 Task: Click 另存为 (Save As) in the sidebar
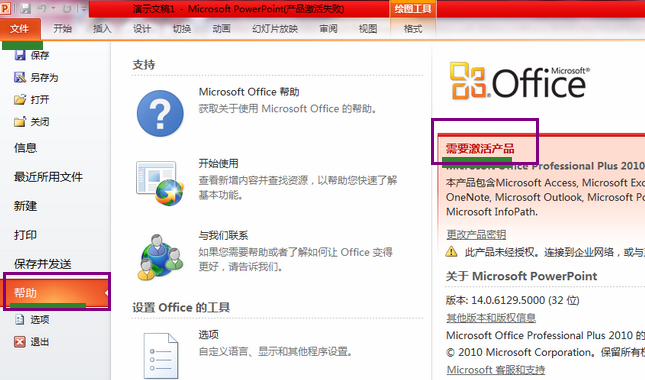pos(36,77)
